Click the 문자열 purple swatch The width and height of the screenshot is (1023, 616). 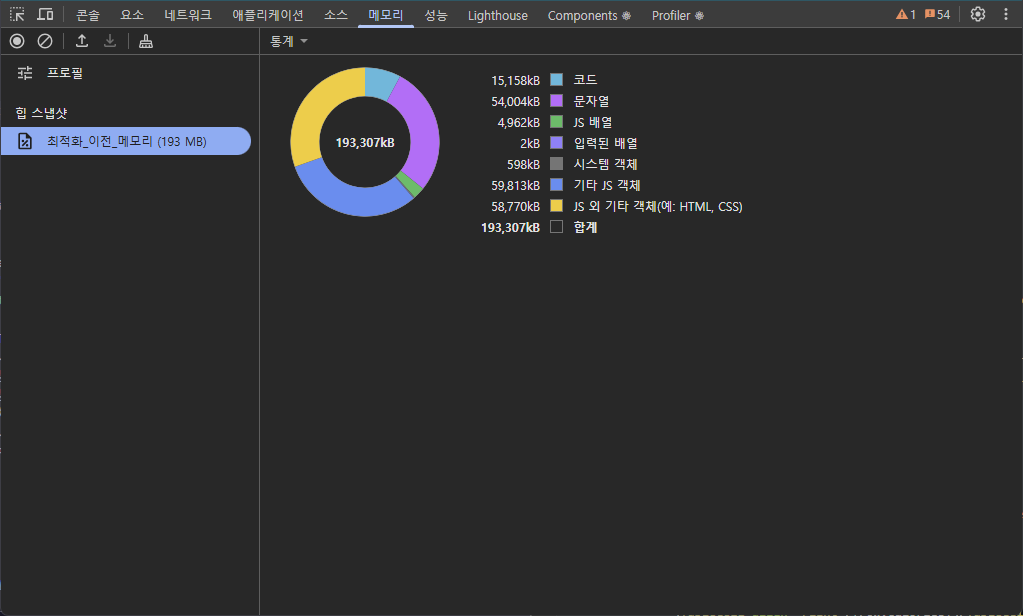click(557, 100)
